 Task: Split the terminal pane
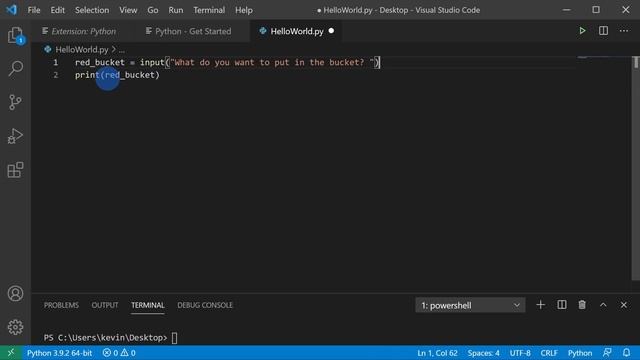[562, 305]
